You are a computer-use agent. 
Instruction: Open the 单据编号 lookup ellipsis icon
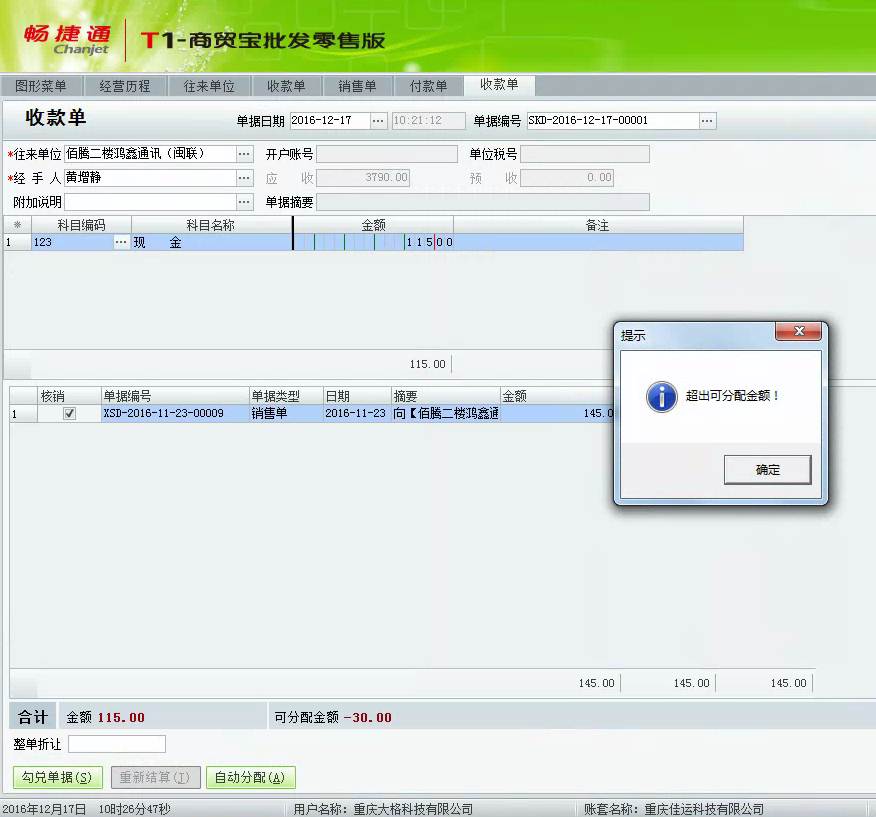[x=707, y=119]
